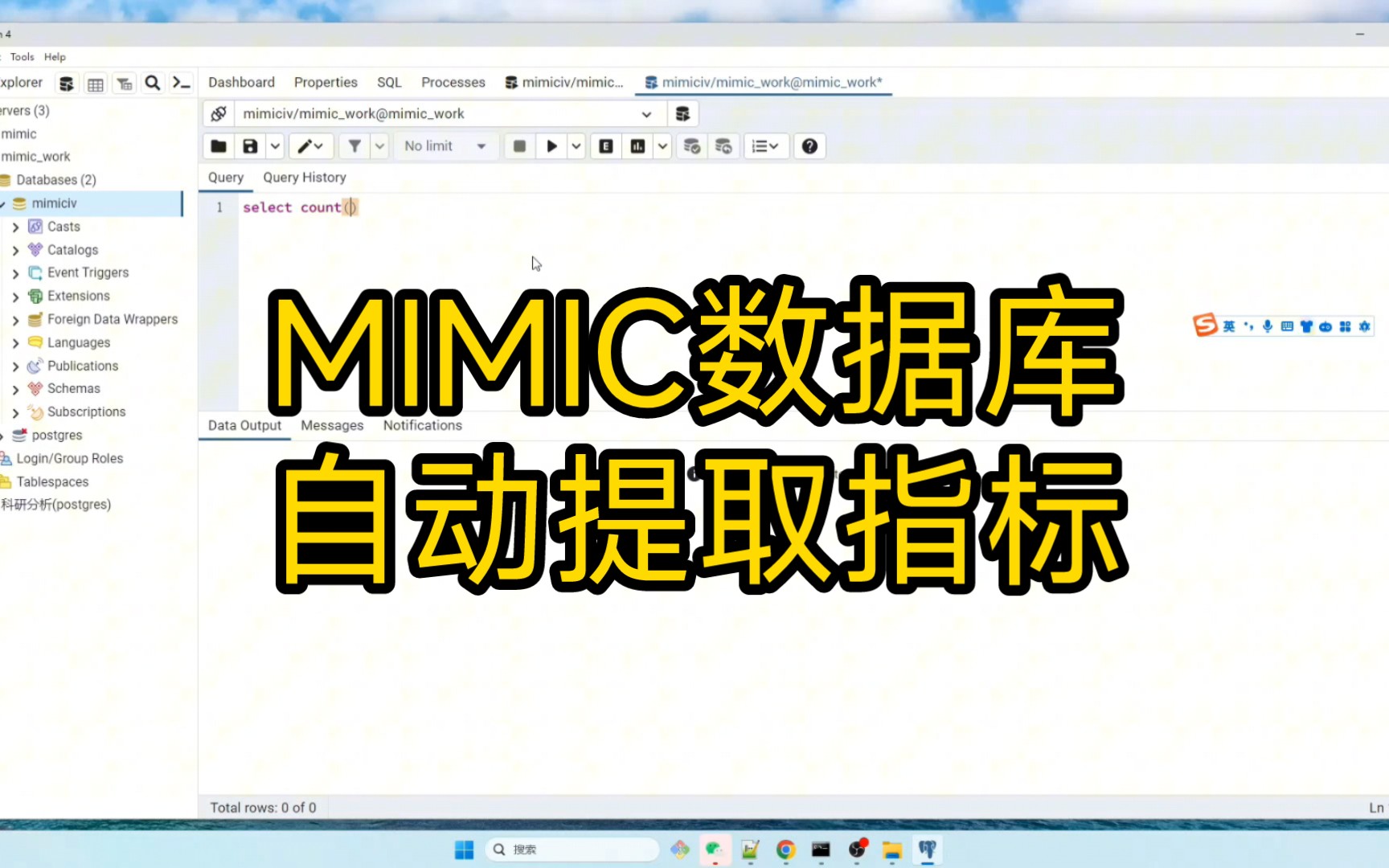Click the taskbar 搜索 search box

tap(572, 850)
